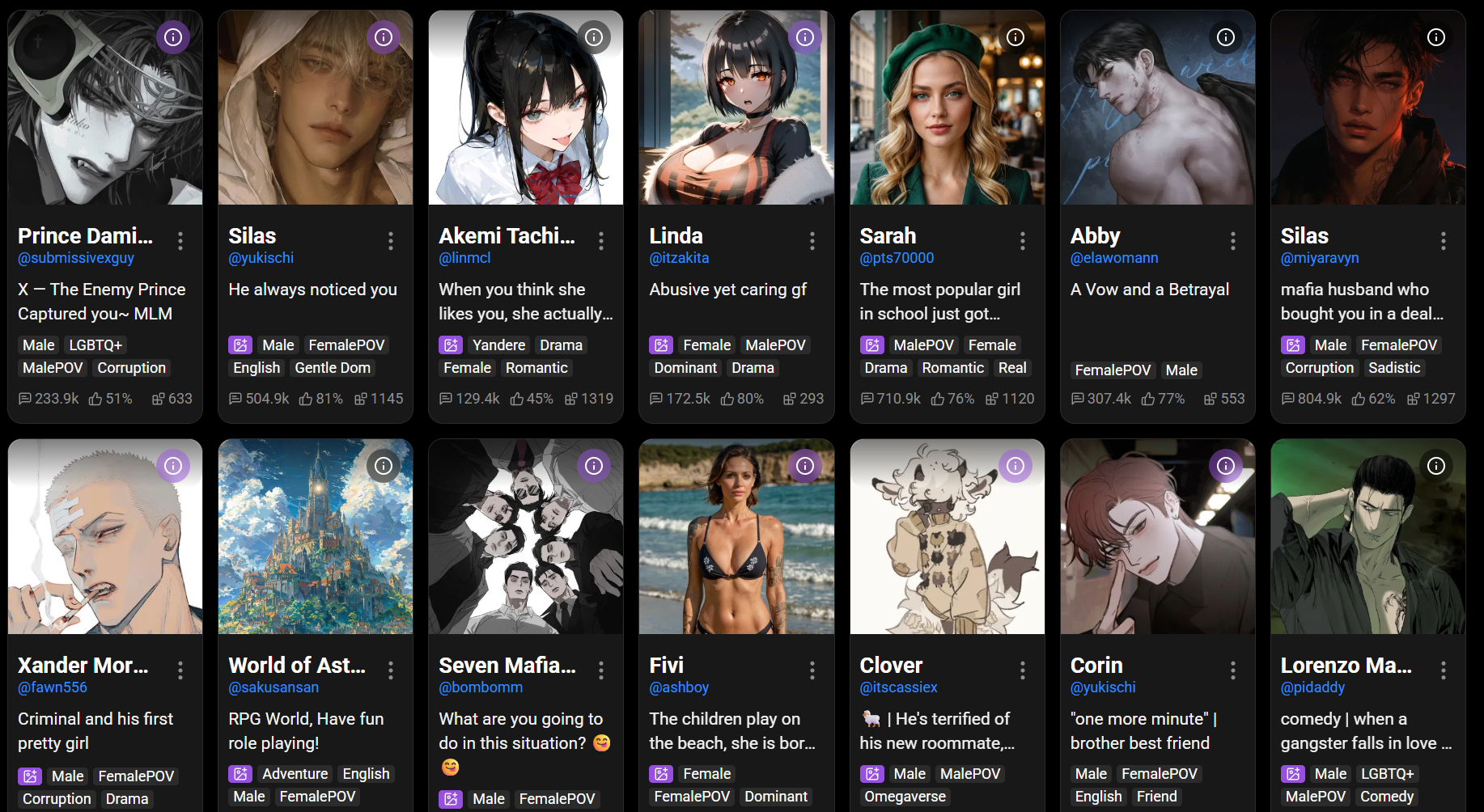The height and width of the screenshot is (812, 1484).
Task: Click the purple image tag icon on Linda card
Action: (x=661, y=345)
